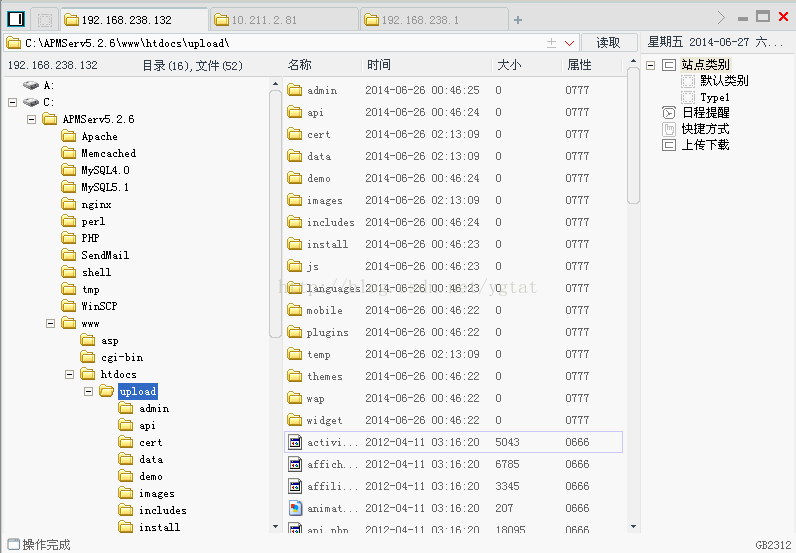Select the SendMail folder icon in tree
Screen dimensions: 796x553
(x=69, y=255)
